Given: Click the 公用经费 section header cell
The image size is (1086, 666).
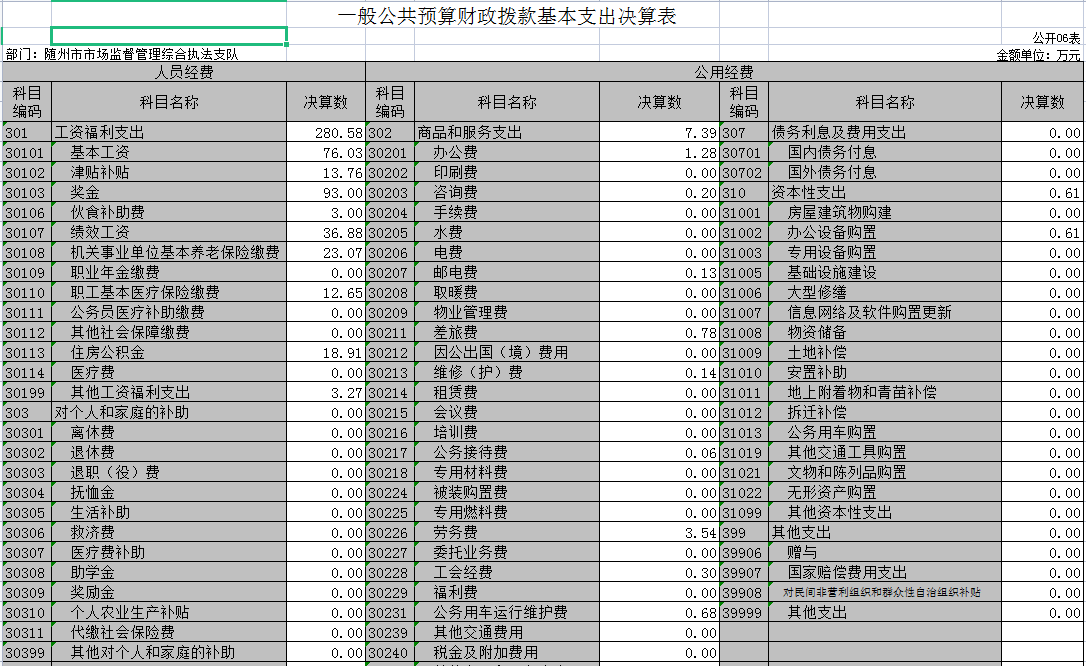Looking at the screenshot, I should (x=724, y=72).
